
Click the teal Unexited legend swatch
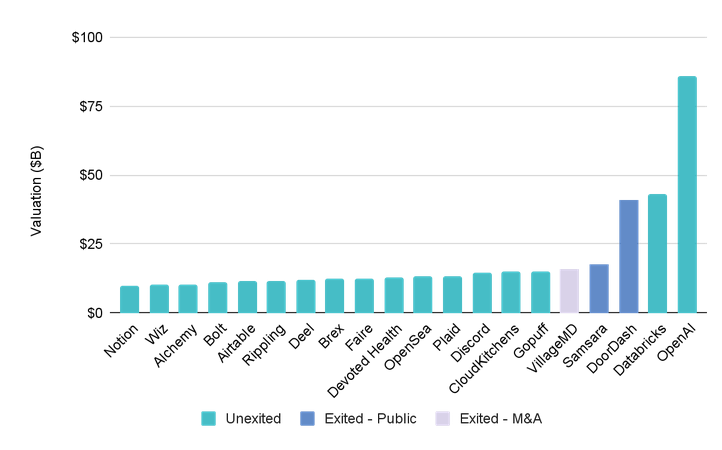pyautogui.click(x=209, y=419)
